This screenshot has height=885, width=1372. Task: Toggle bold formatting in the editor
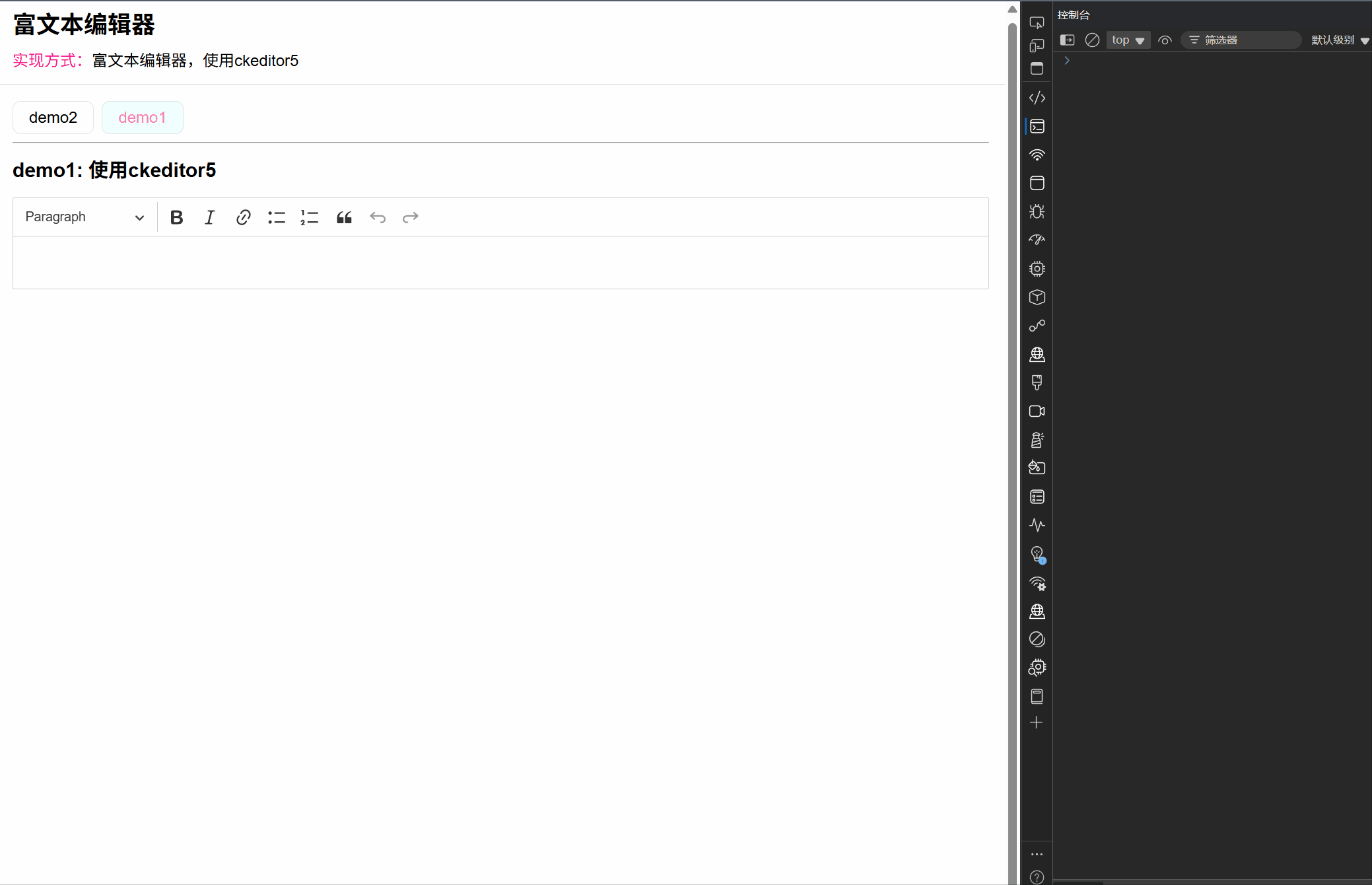coord(176,217)
